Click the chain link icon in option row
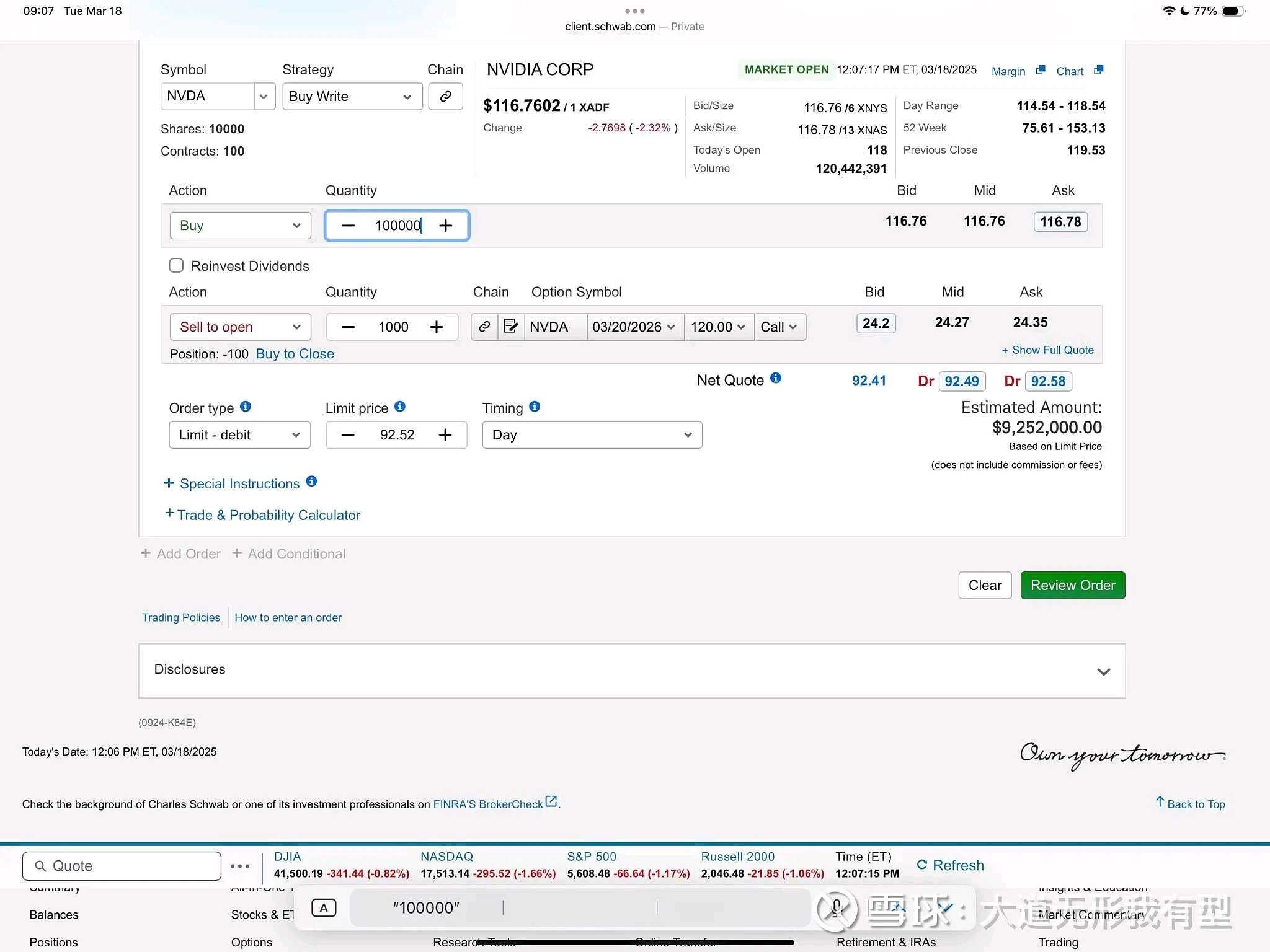Viewport: 1270px width, 952px height. 484,327
